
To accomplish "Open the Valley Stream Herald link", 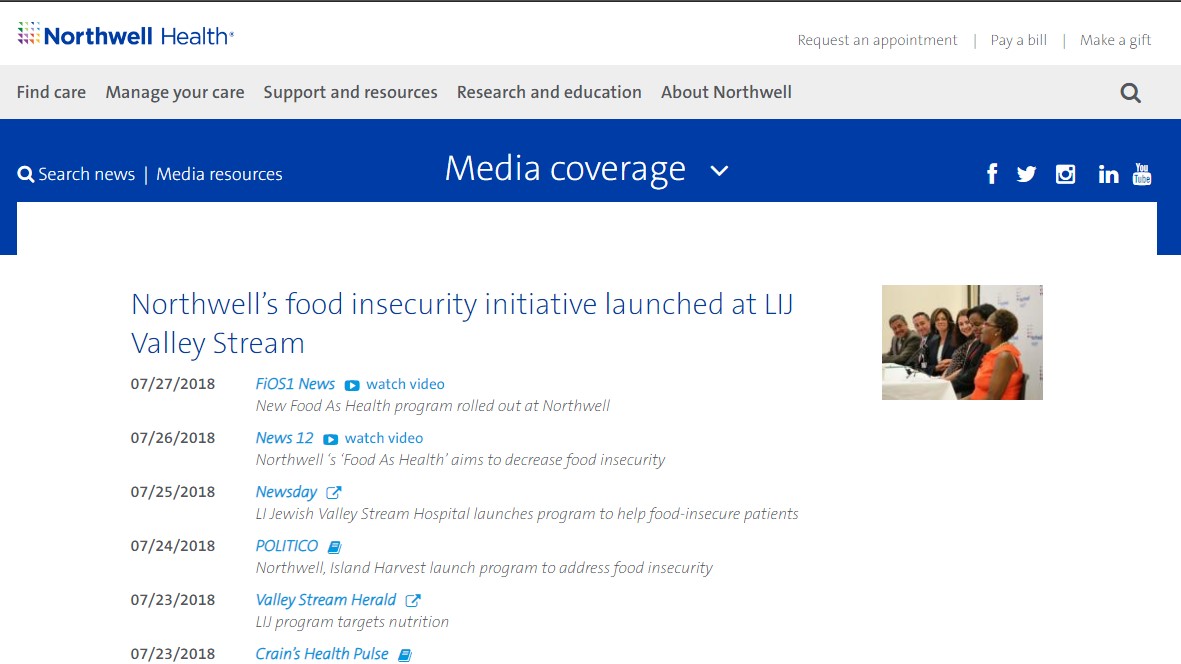I will [x=325, y=600].
